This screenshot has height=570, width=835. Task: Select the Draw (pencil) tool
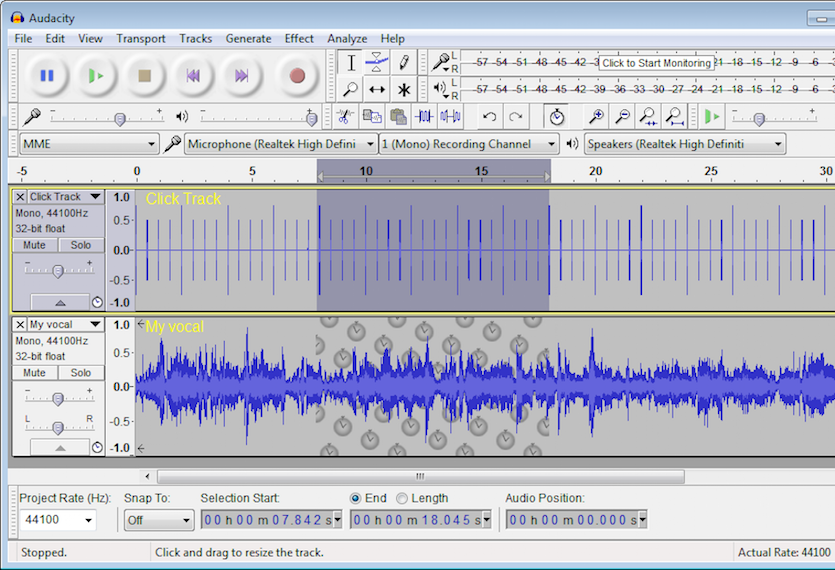click(x=403, y=63)
